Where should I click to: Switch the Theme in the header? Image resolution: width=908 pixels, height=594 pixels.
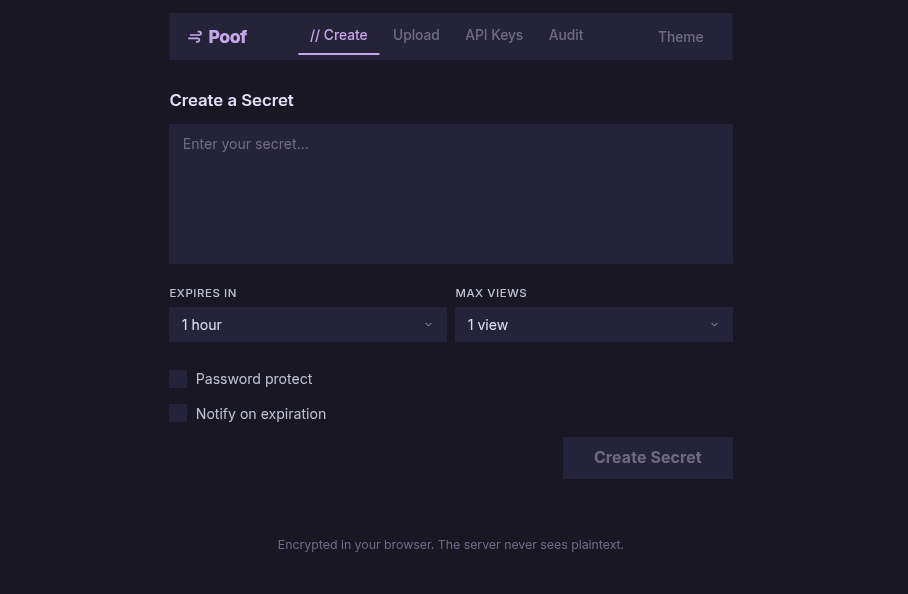point(680,37)
